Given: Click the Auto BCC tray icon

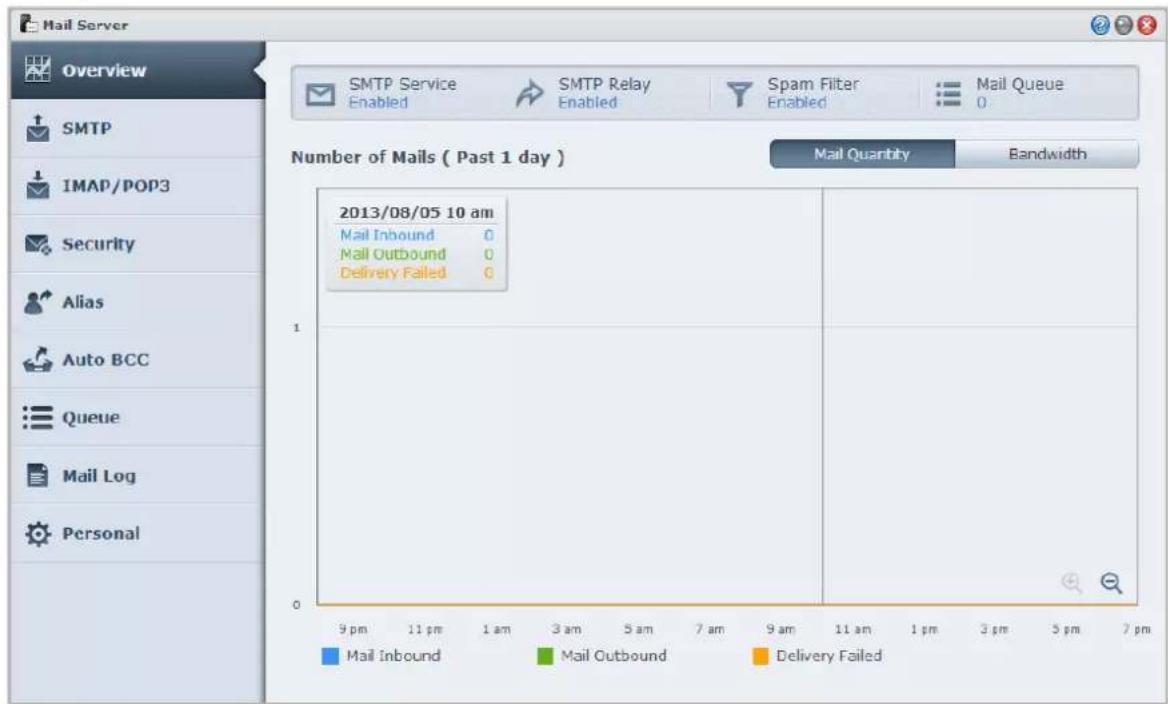Looking at the screenshot, I should [38, 360].
